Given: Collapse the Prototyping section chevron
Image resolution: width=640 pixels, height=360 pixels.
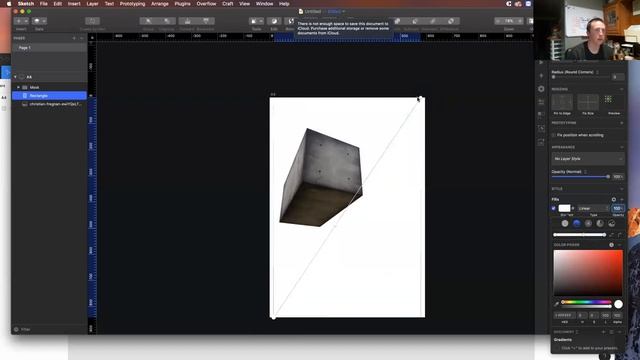Looking at the screenshot, I should (622, 123).
